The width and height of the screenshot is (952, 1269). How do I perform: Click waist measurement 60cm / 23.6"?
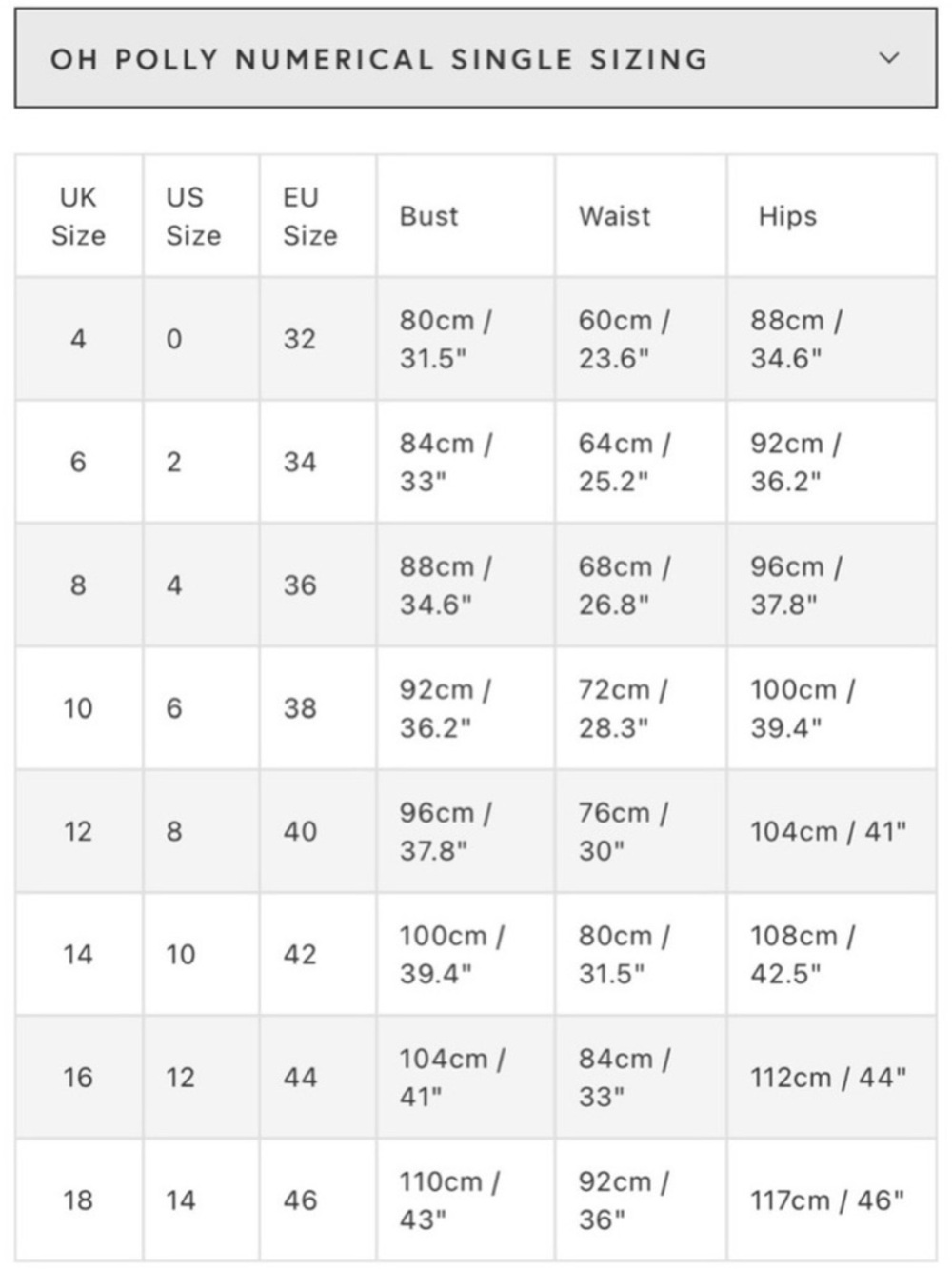pos(641,339)
